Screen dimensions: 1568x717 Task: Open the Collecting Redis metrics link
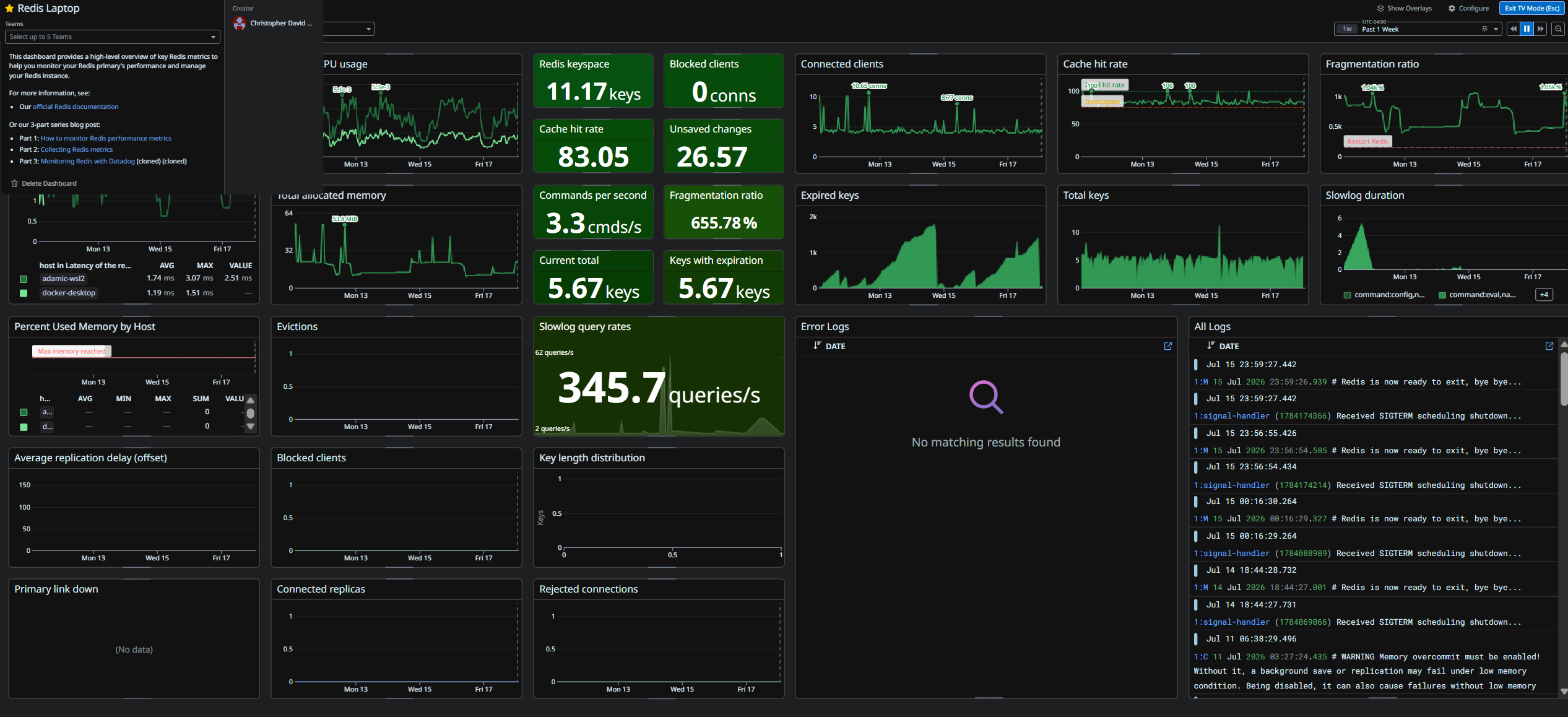[77, 149]
